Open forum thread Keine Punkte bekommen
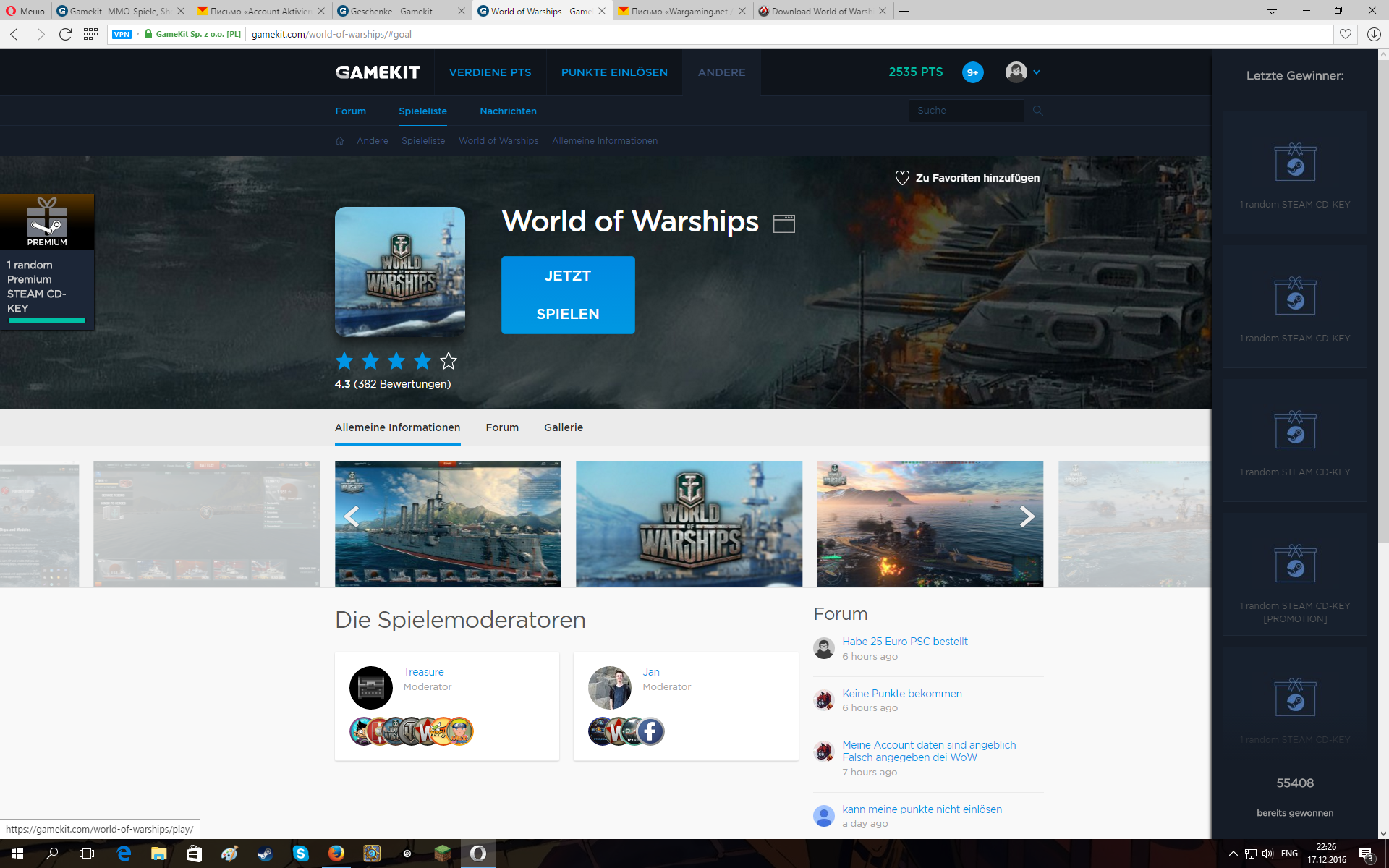The width and height of the screenshot is (1389, 868). 902,694
